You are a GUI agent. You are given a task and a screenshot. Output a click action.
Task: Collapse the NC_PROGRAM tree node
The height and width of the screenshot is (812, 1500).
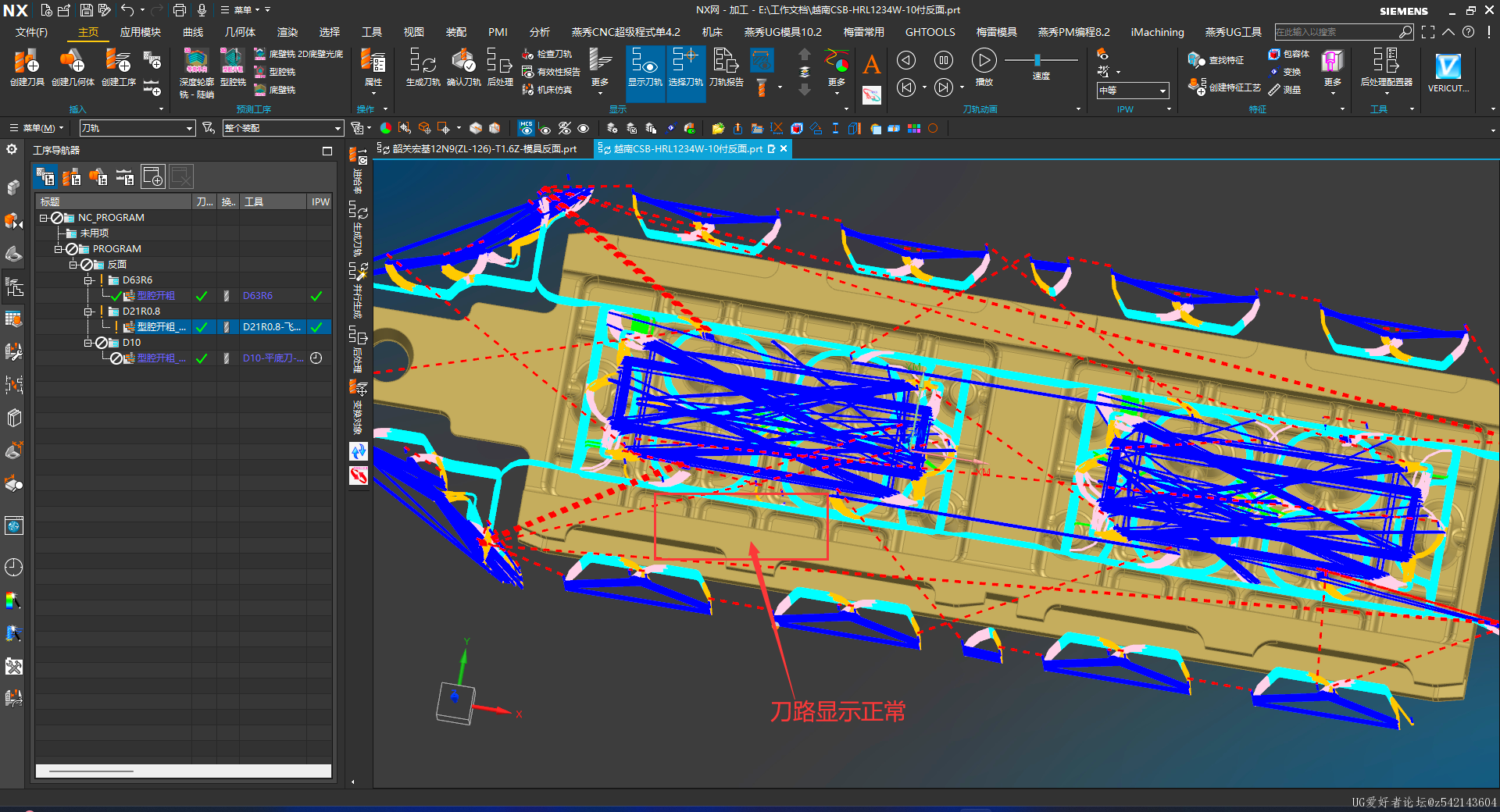[44, 218]
